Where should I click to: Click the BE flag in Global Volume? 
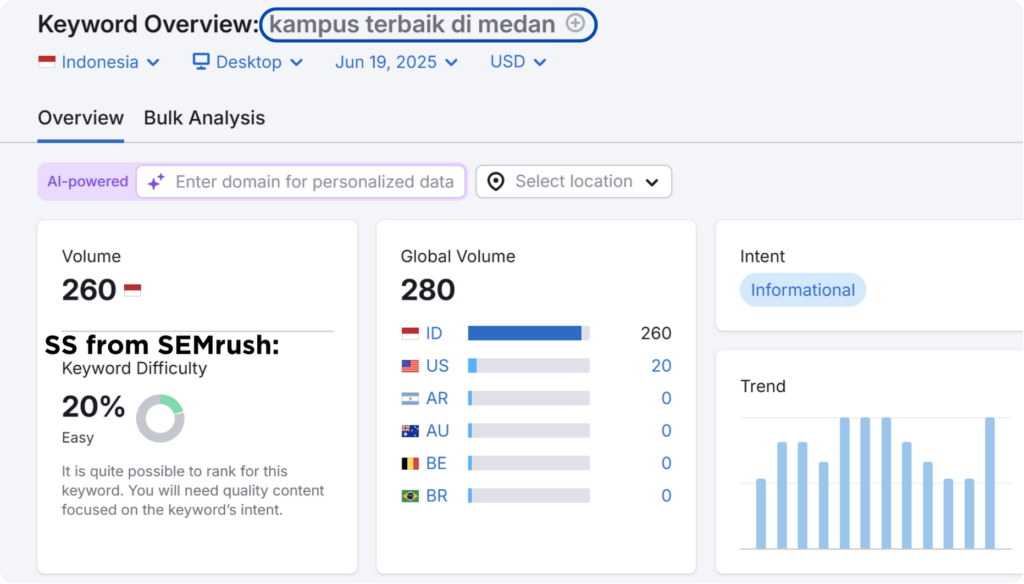tap(410, 463)
